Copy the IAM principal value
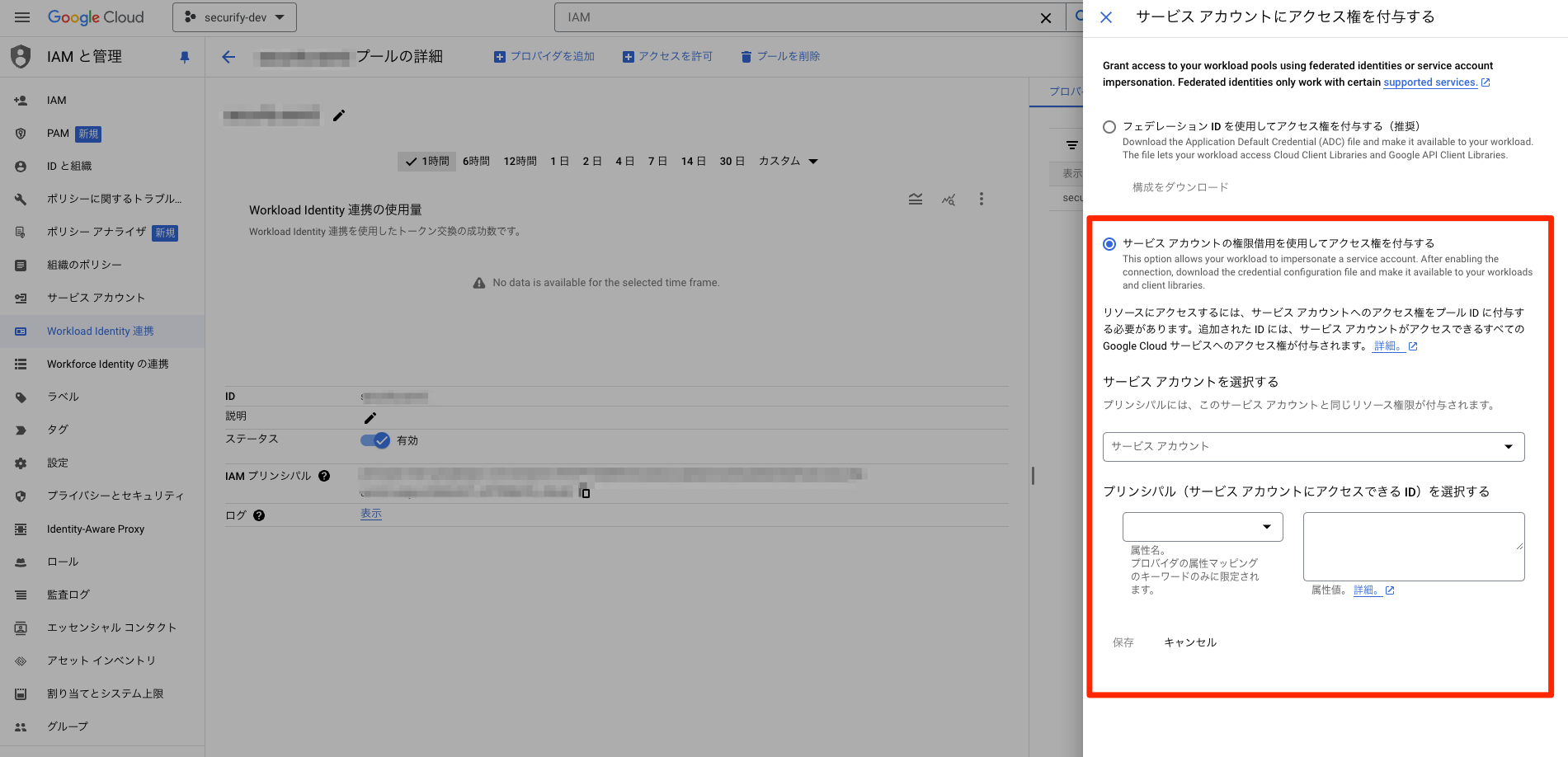Viewport: 1568px width, 757px height. pyautogui.click(x=586, y=493)
